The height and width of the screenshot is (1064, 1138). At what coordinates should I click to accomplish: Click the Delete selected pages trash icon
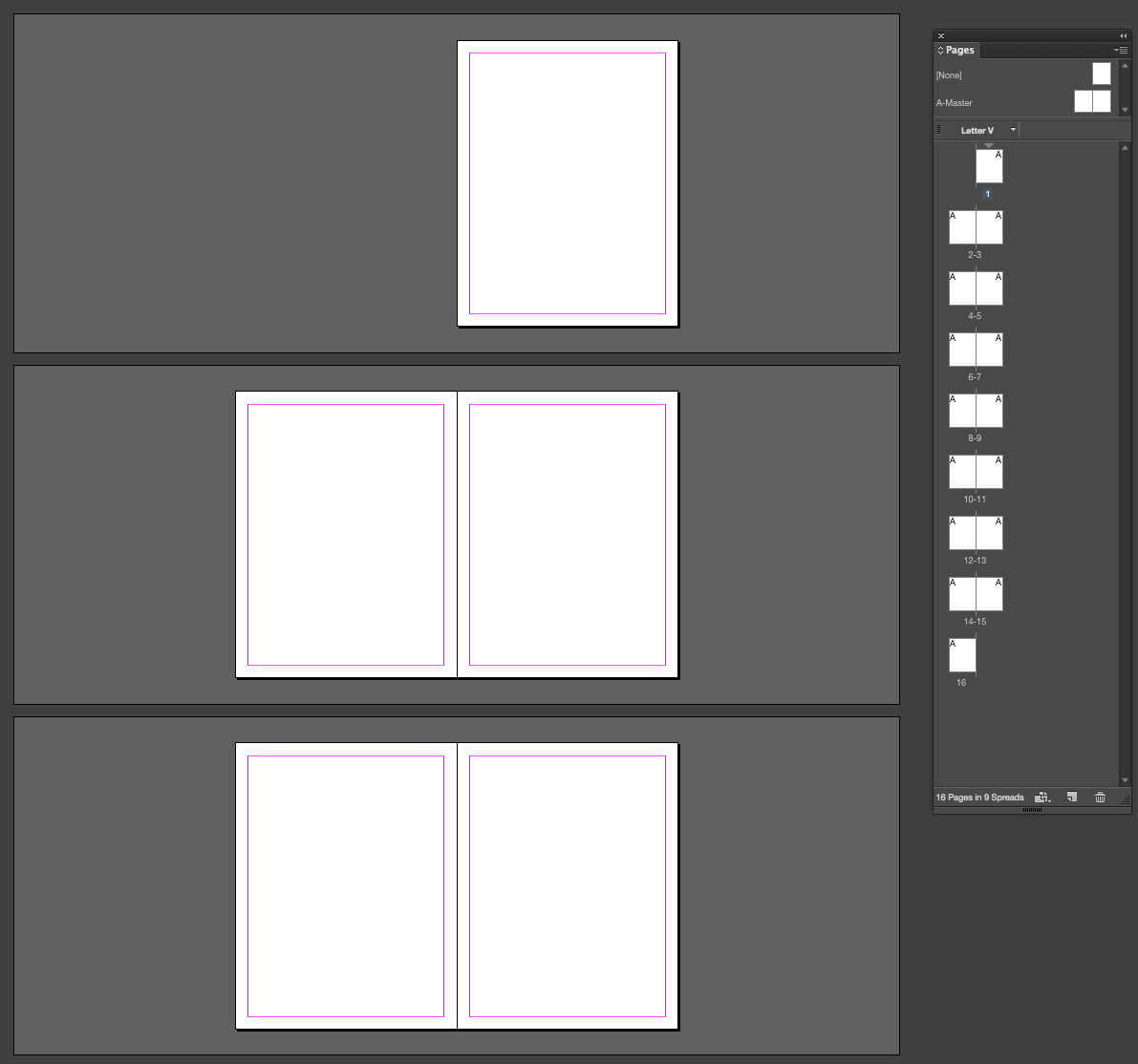1101,798
